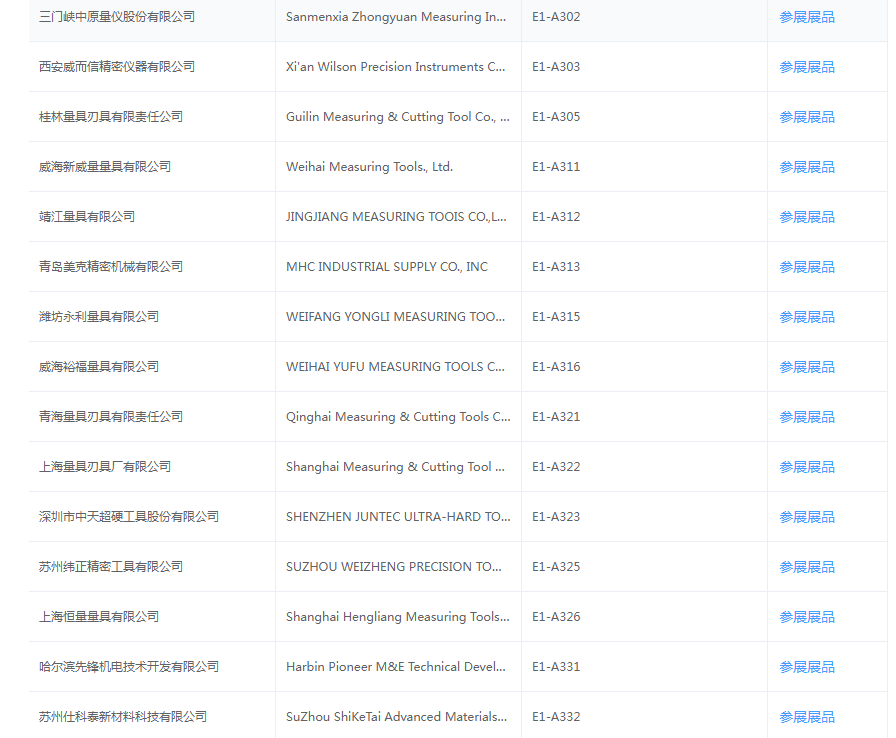Click booth number E1-A322
Image resolution: width=896 pixels, height=738 pixels.
click(x=556, y=467)
